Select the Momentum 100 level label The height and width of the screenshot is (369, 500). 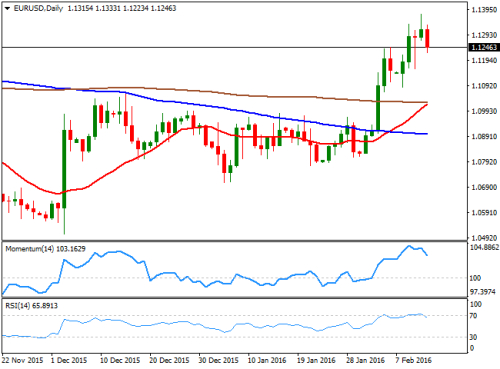(475, 278)
